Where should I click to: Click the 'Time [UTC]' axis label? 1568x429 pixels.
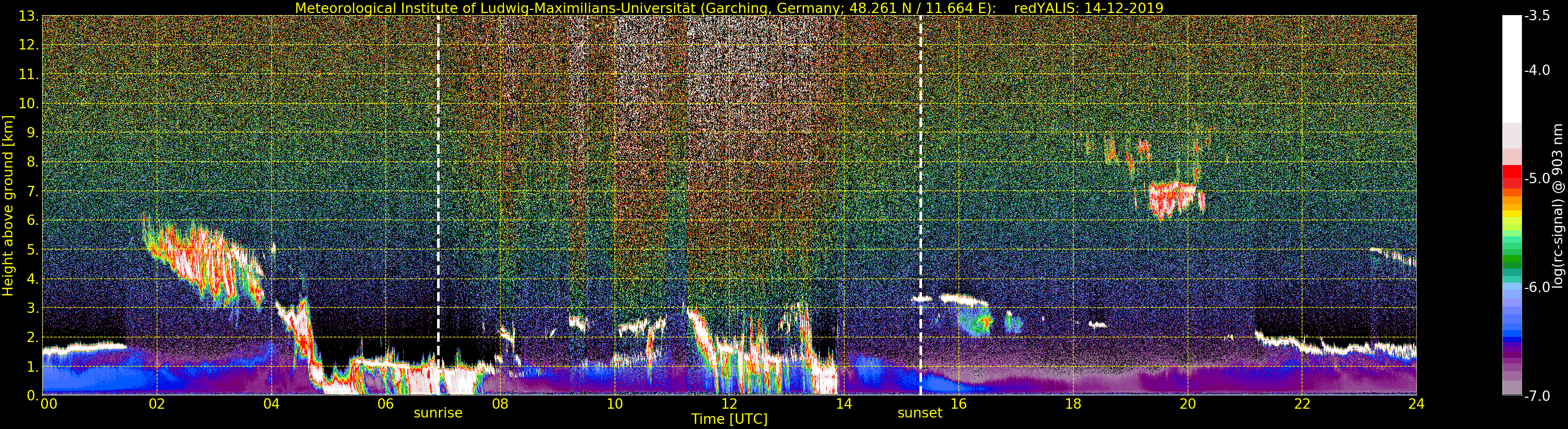click(x=729, y=419)
